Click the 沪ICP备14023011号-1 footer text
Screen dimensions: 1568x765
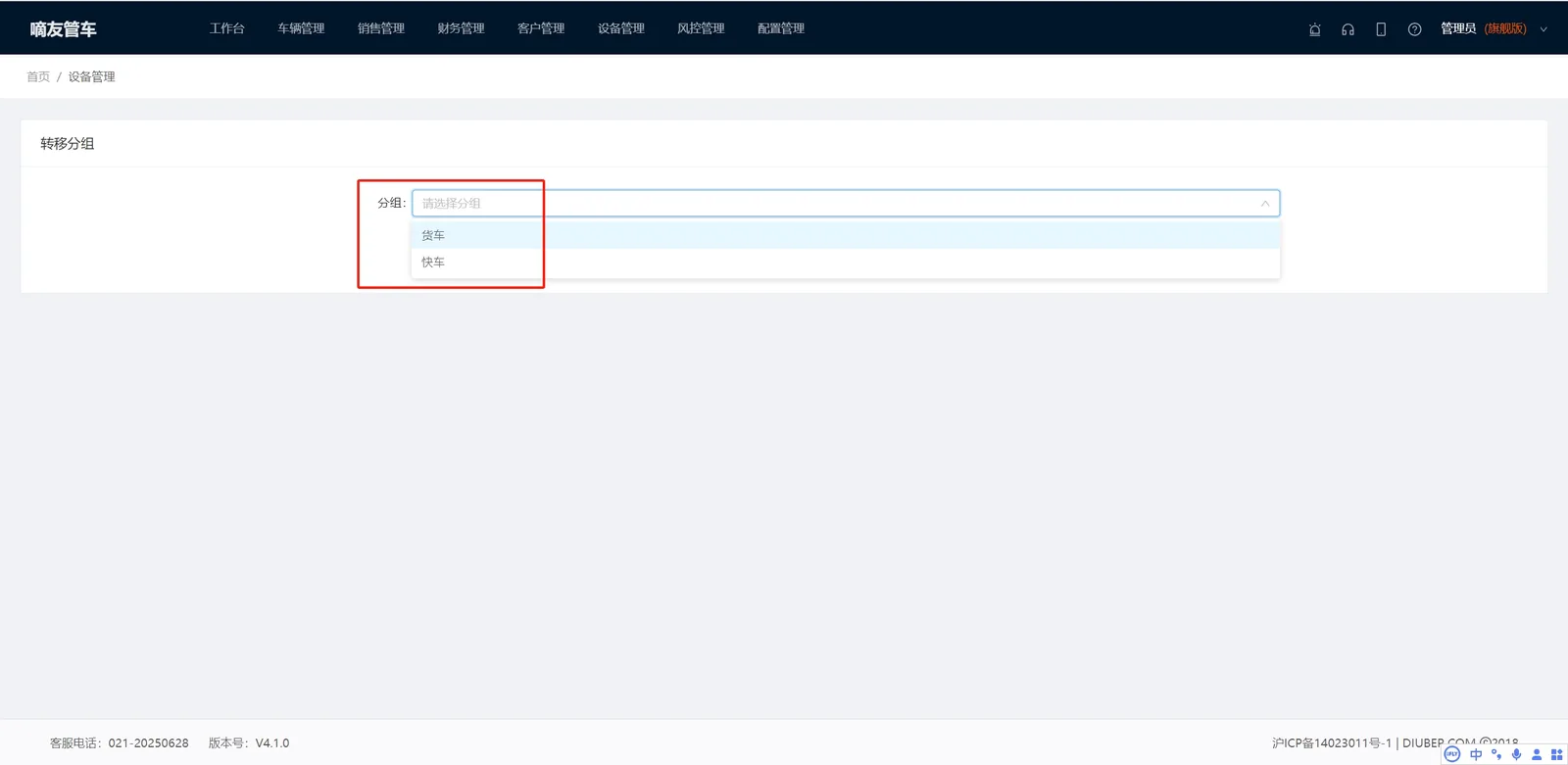(1332, 743)
